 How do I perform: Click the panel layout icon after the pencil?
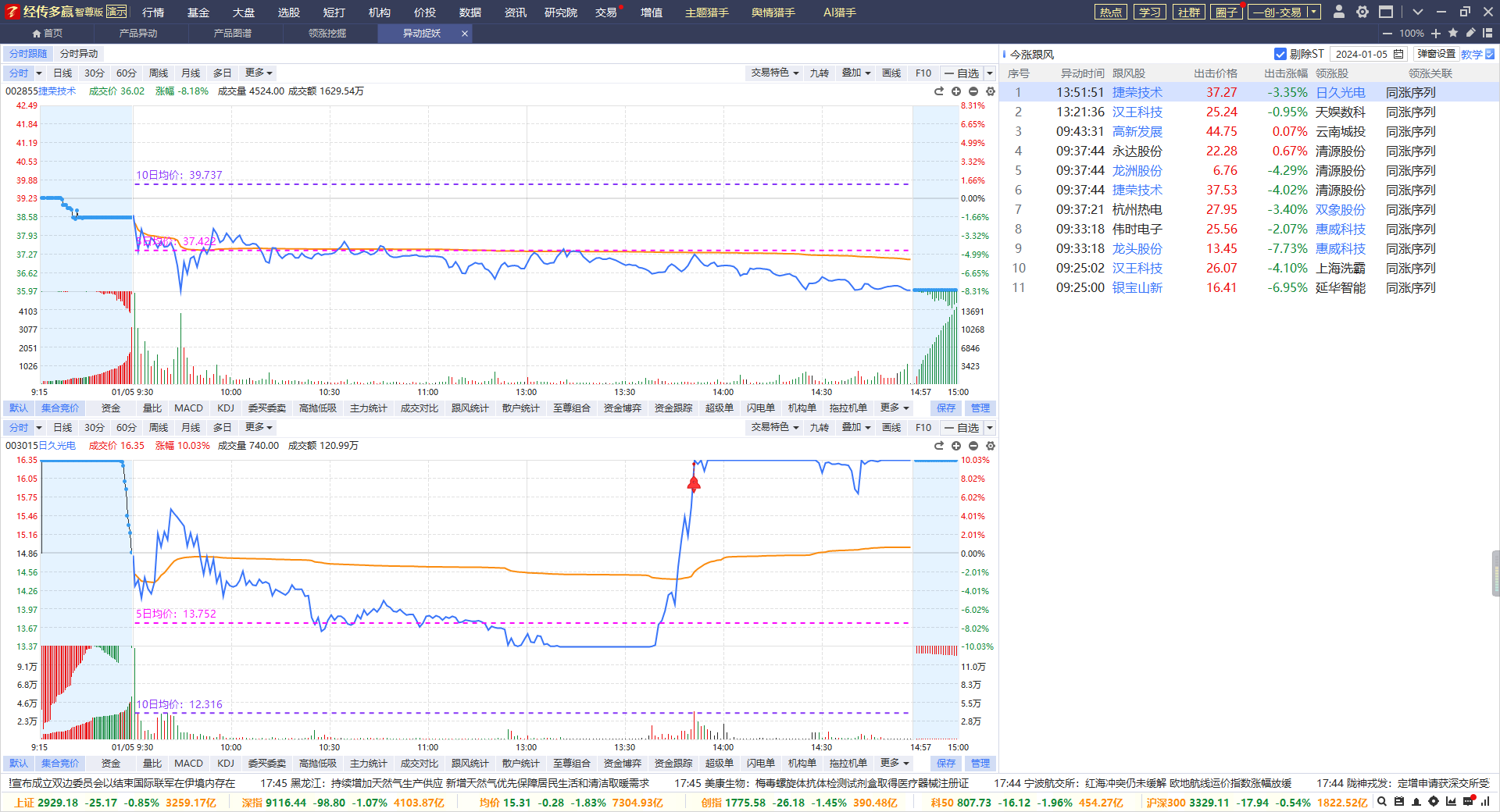click(1487, 33)
